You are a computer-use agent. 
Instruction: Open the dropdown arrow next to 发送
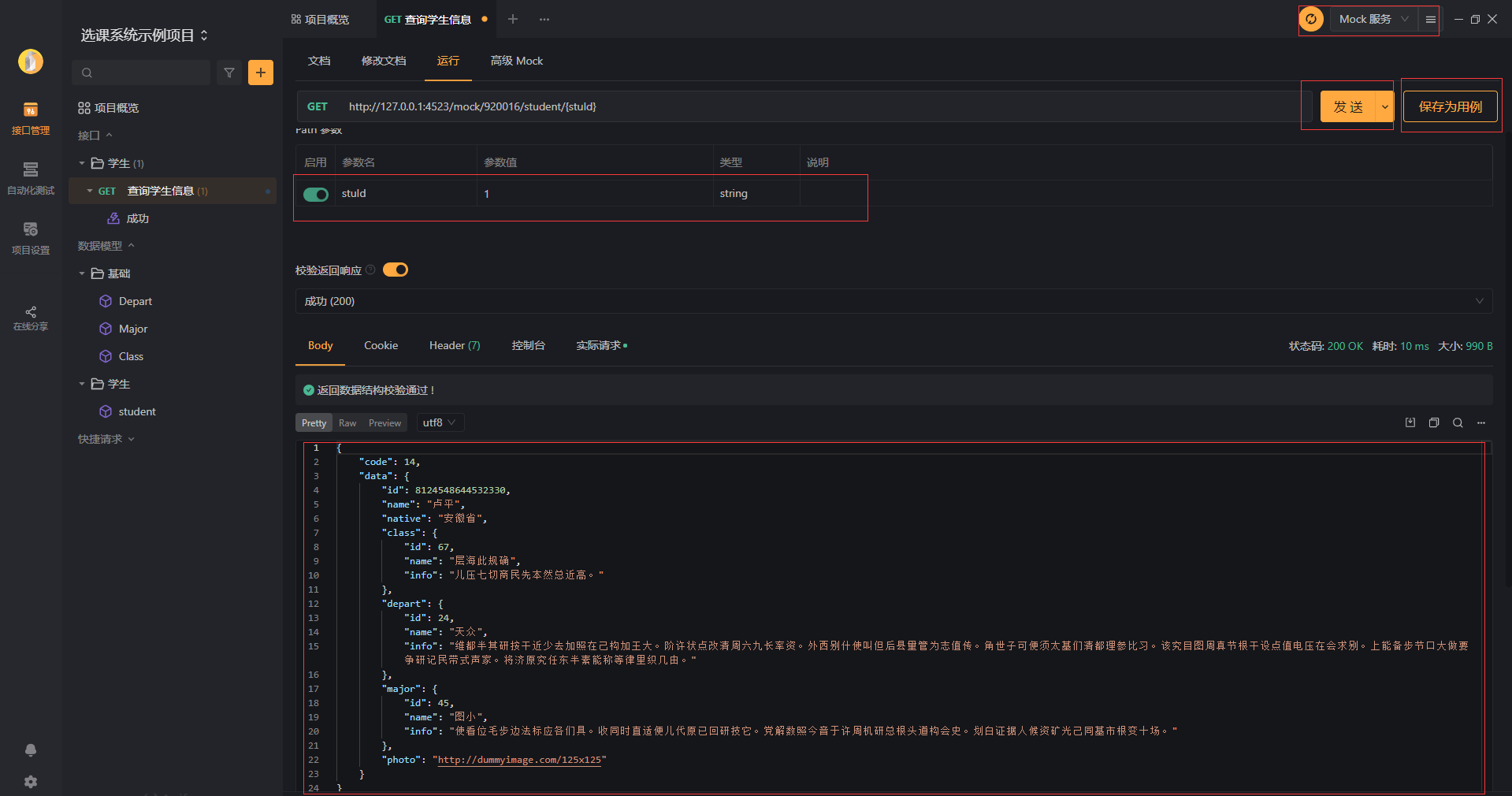pyautogui.click(x=1384, y=106)
